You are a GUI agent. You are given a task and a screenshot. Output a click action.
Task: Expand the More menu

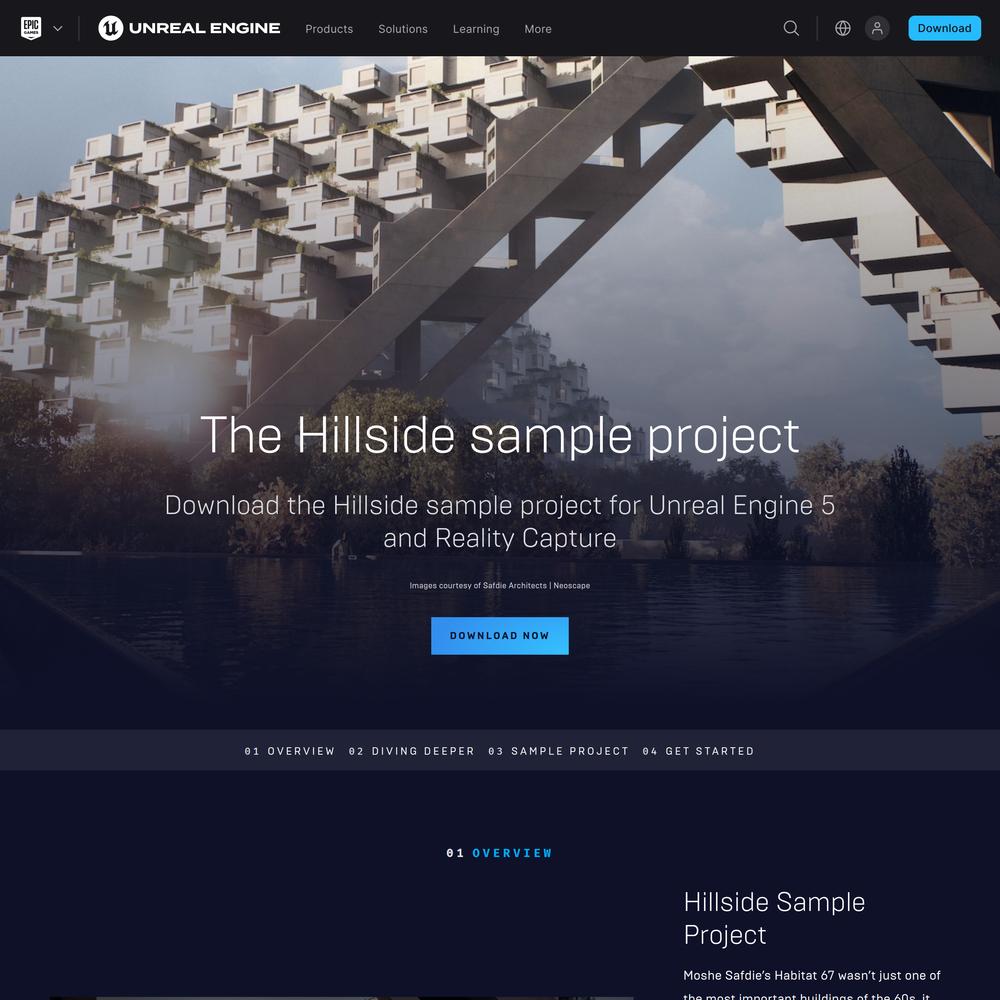(538, 29)
